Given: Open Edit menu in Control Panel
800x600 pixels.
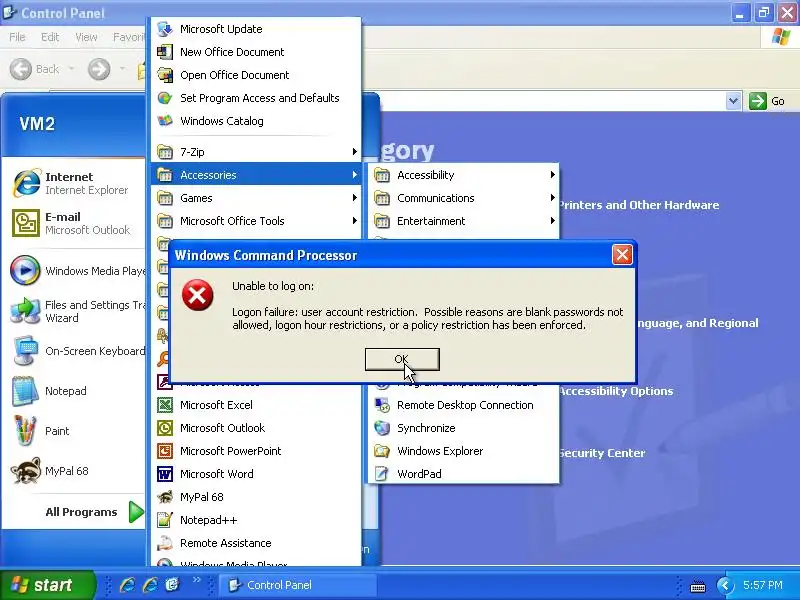Looking at the screenshot, I should [50, 37].
